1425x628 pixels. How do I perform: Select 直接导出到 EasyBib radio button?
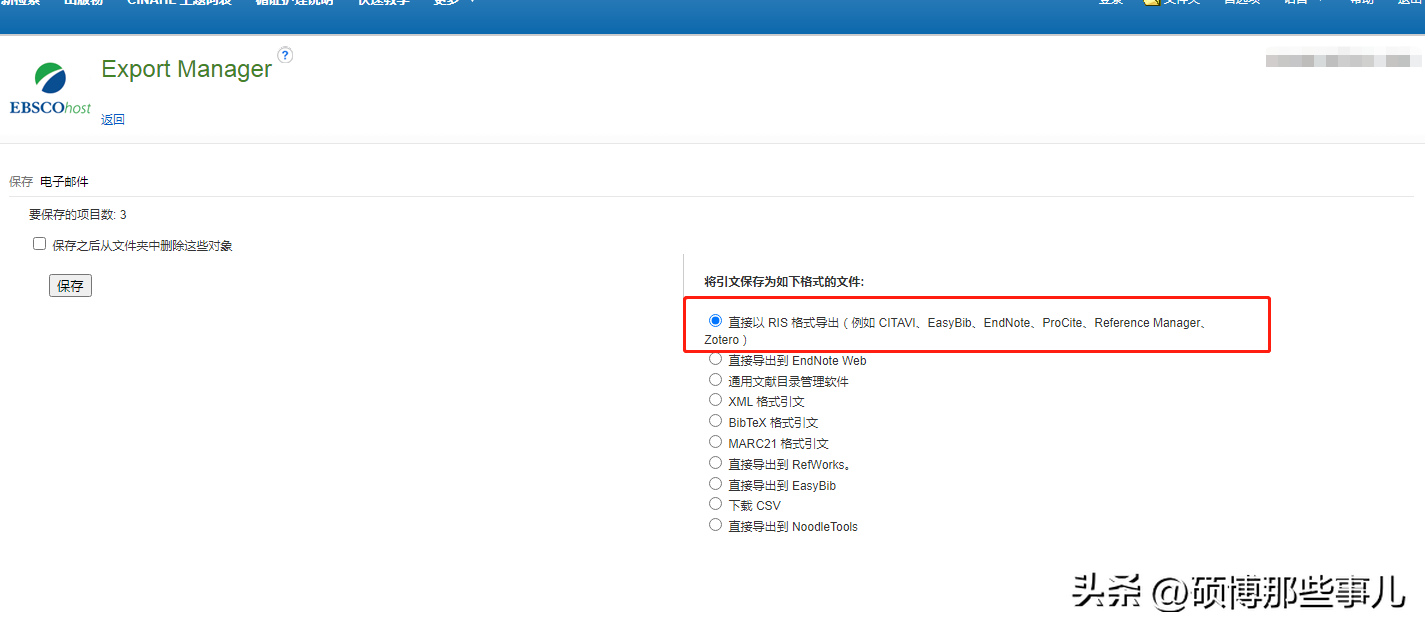pyautogui.click(x=715, y=484)
